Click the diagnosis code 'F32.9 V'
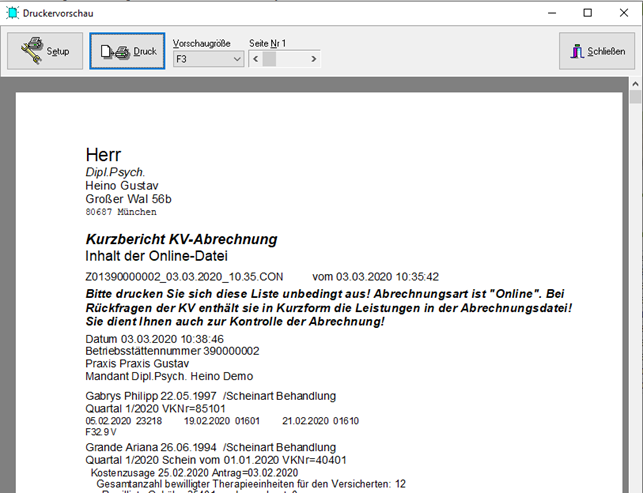 point(101,432)
